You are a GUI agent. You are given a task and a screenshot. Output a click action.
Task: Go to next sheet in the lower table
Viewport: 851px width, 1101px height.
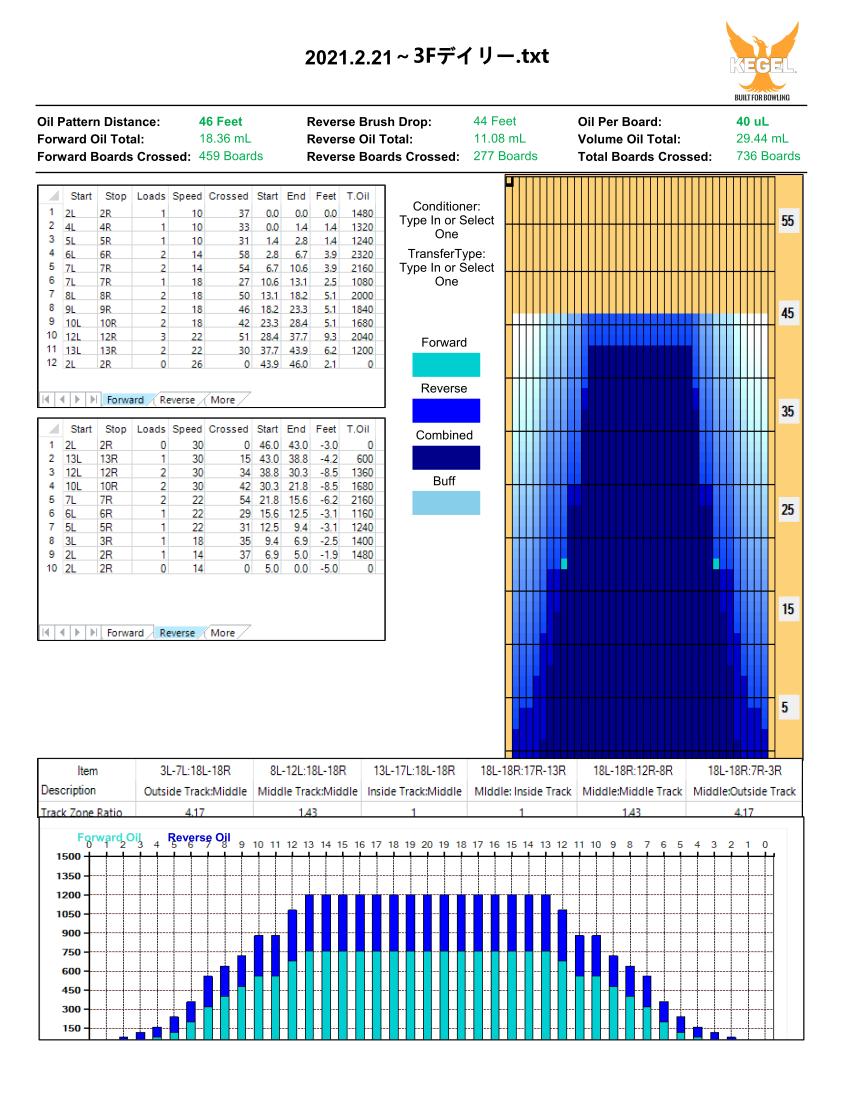coord(77,633)
